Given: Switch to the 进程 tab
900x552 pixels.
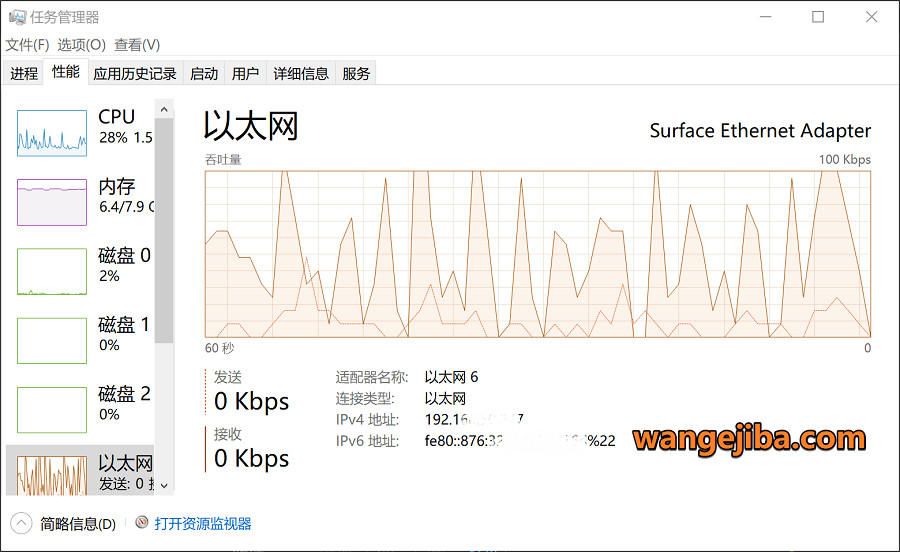Looking at the screenshot, I should 24,73.
